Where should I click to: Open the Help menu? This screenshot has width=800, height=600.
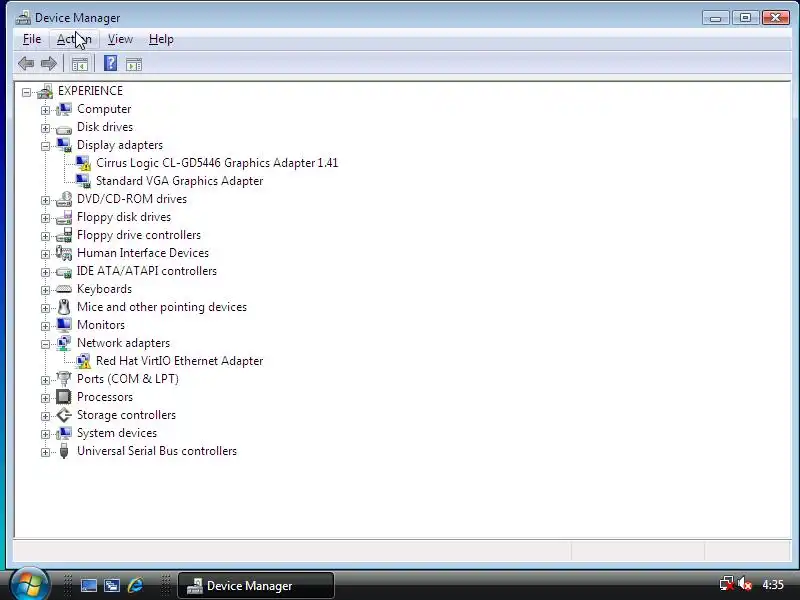pyautogui.click(x=161, y=39)
